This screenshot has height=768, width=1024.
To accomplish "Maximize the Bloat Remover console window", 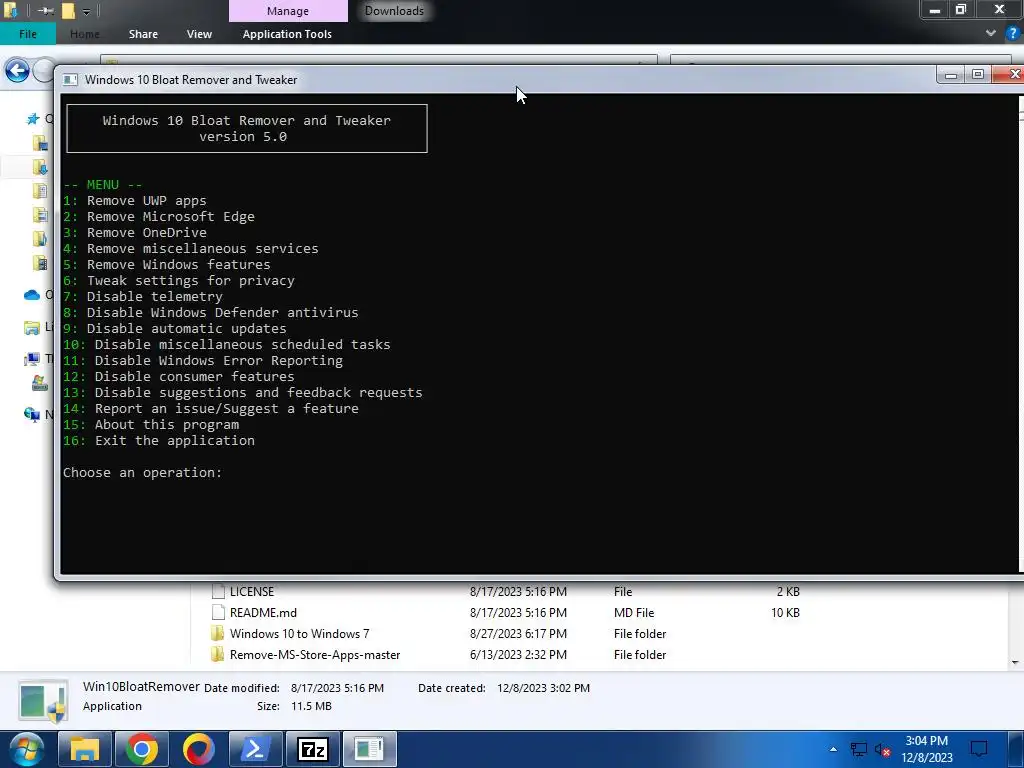I will tap(978, 74).
